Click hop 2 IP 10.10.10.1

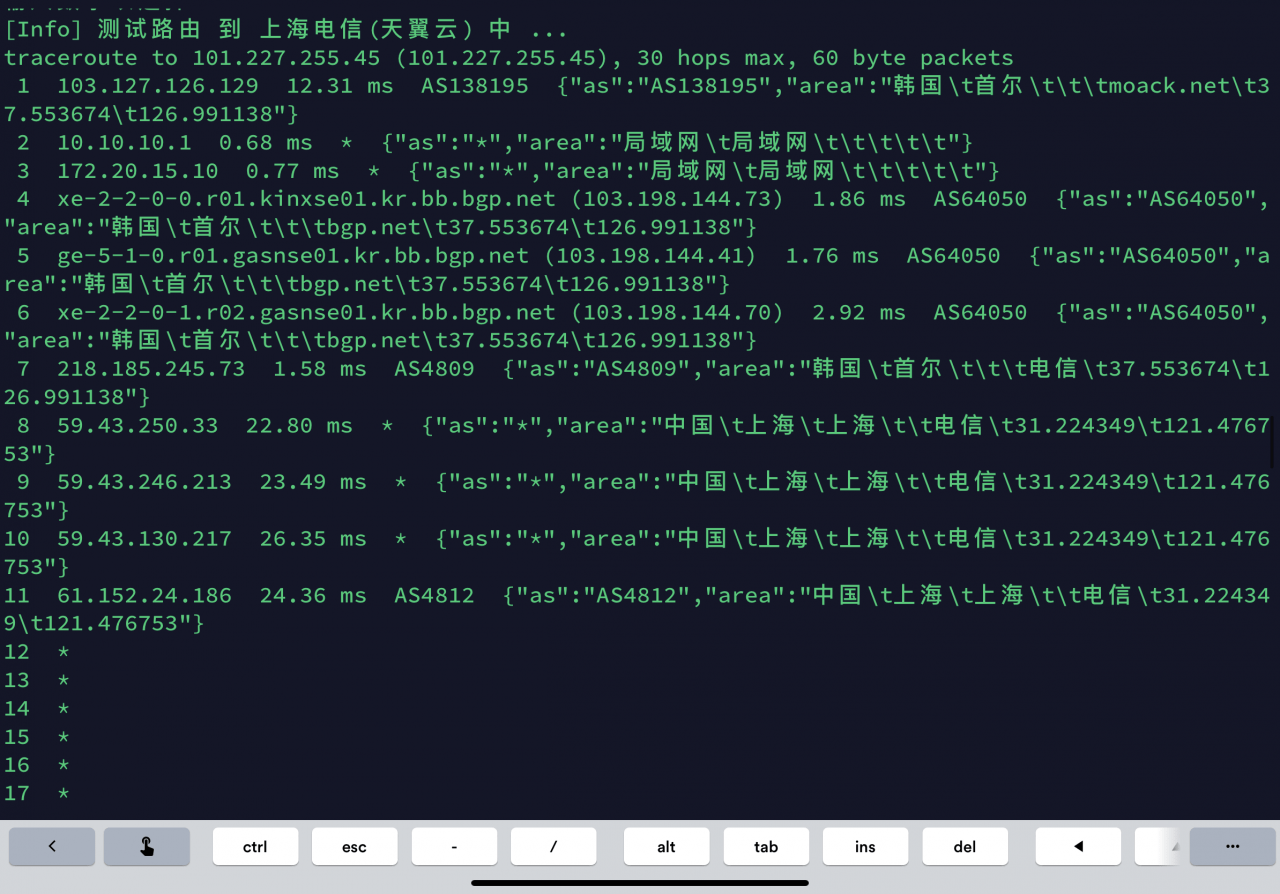(124, 143)
